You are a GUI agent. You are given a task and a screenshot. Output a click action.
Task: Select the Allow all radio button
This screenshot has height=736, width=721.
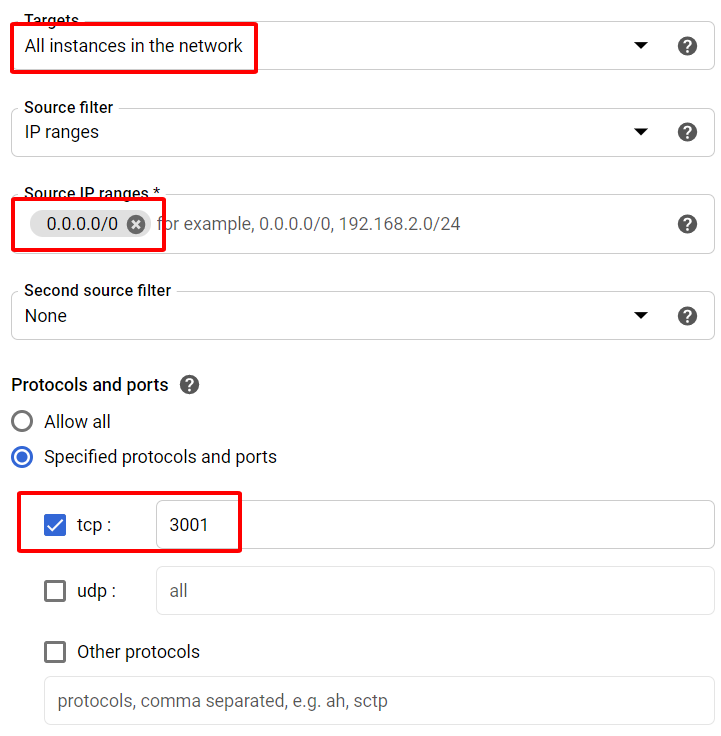(x=22, y=421)
